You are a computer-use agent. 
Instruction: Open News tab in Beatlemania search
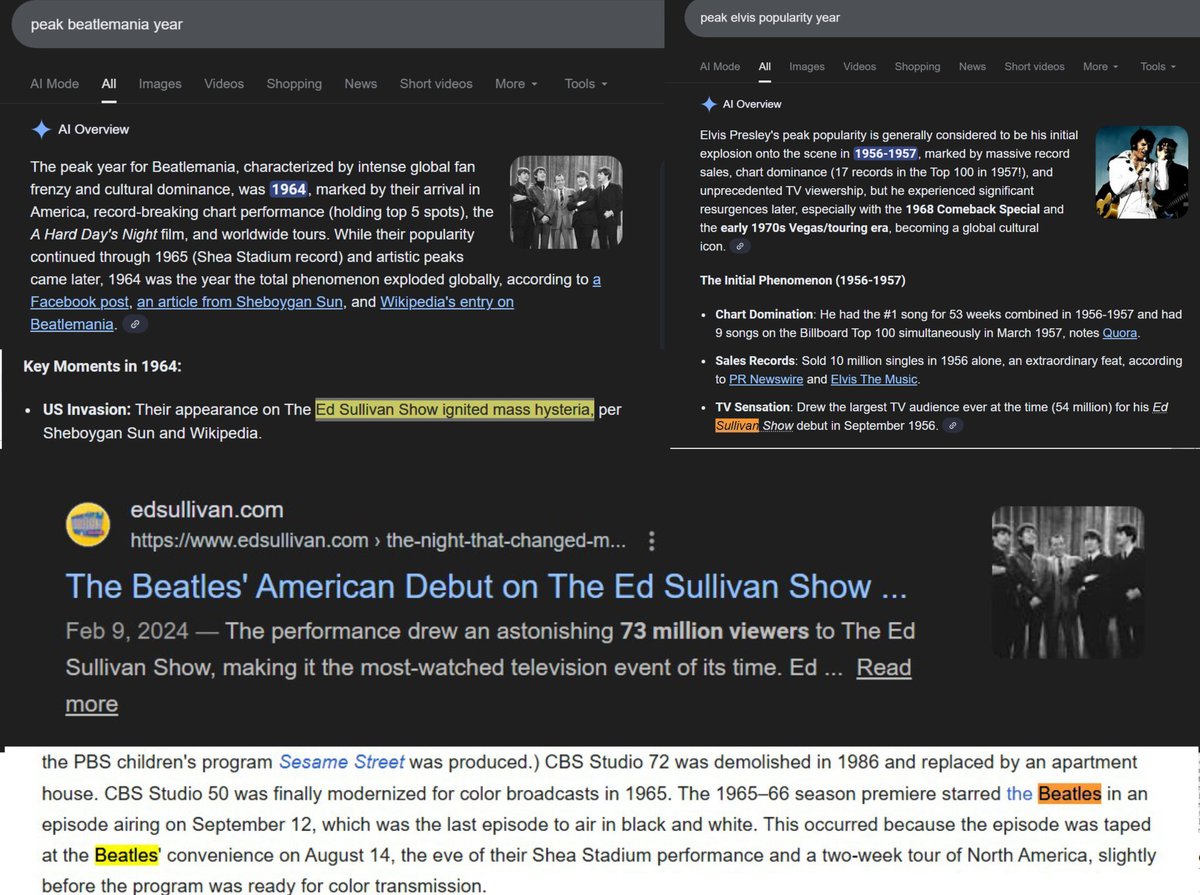point(361,84)
